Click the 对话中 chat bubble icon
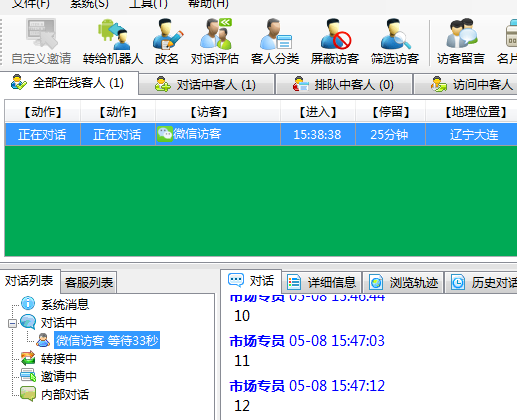517x420 pixels. (x=28, y=322)
